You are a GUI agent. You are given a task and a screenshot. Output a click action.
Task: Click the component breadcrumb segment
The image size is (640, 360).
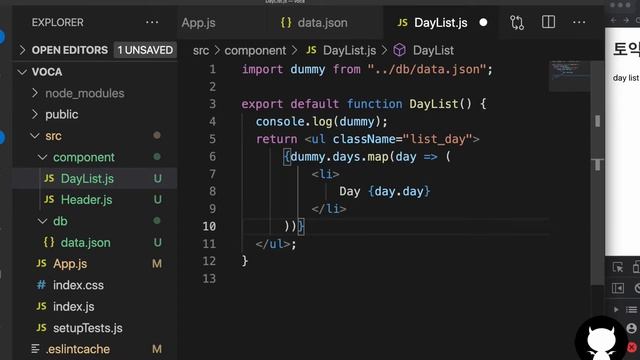255,51
